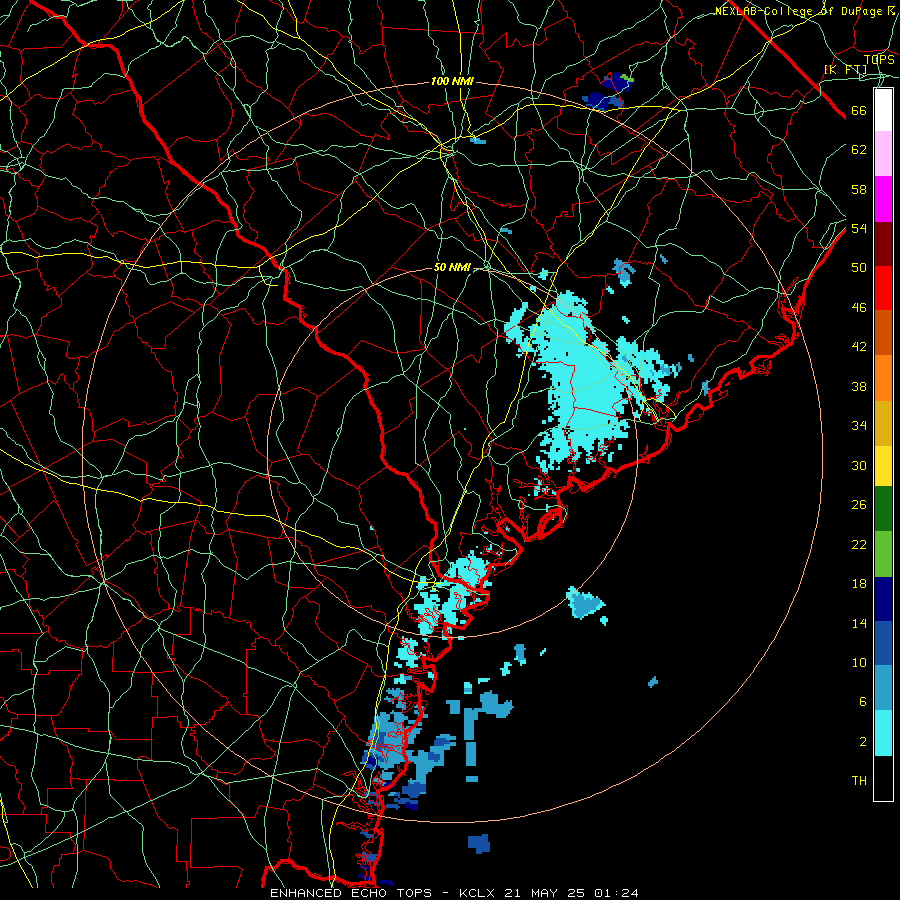This screenshot has height=900, width=900.
Task: Select the 26 legend value
Action: pyautogui.click(x=859, y=505)
